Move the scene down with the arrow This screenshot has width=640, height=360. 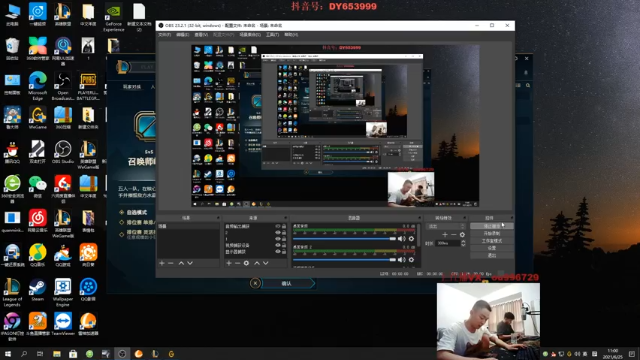click(190, 263)
